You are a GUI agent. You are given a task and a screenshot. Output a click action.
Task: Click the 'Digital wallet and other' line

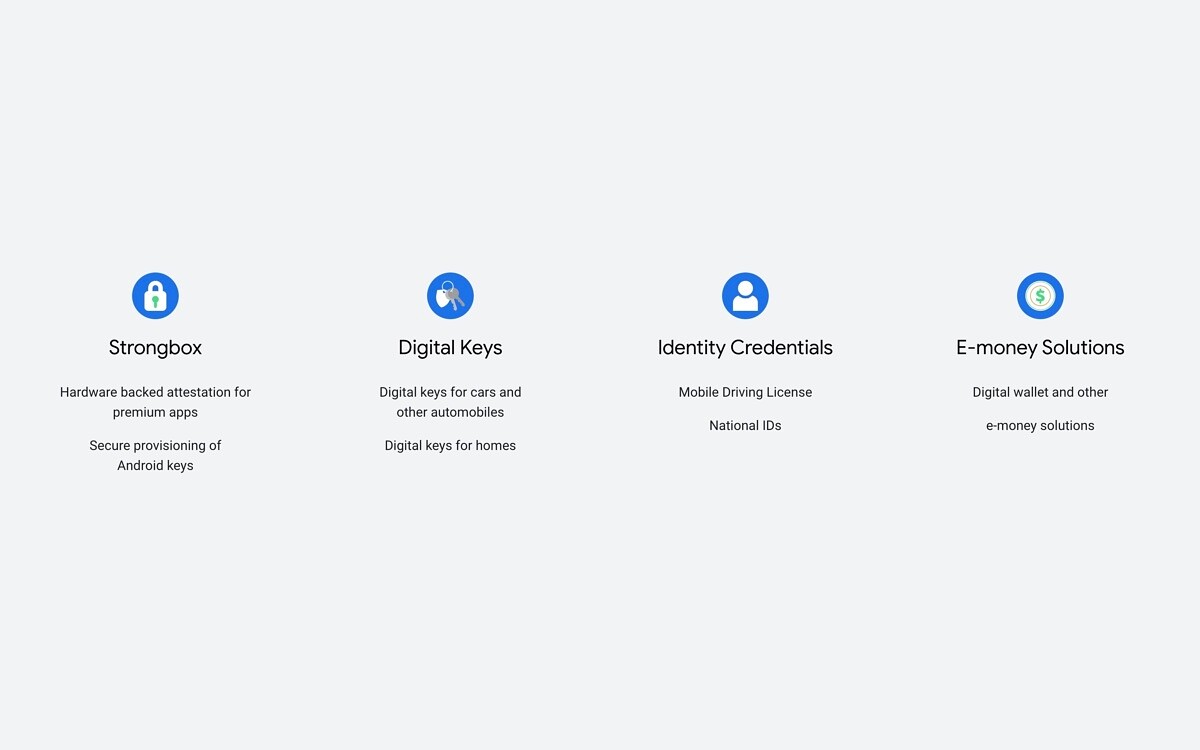(x=1040, y=392)
